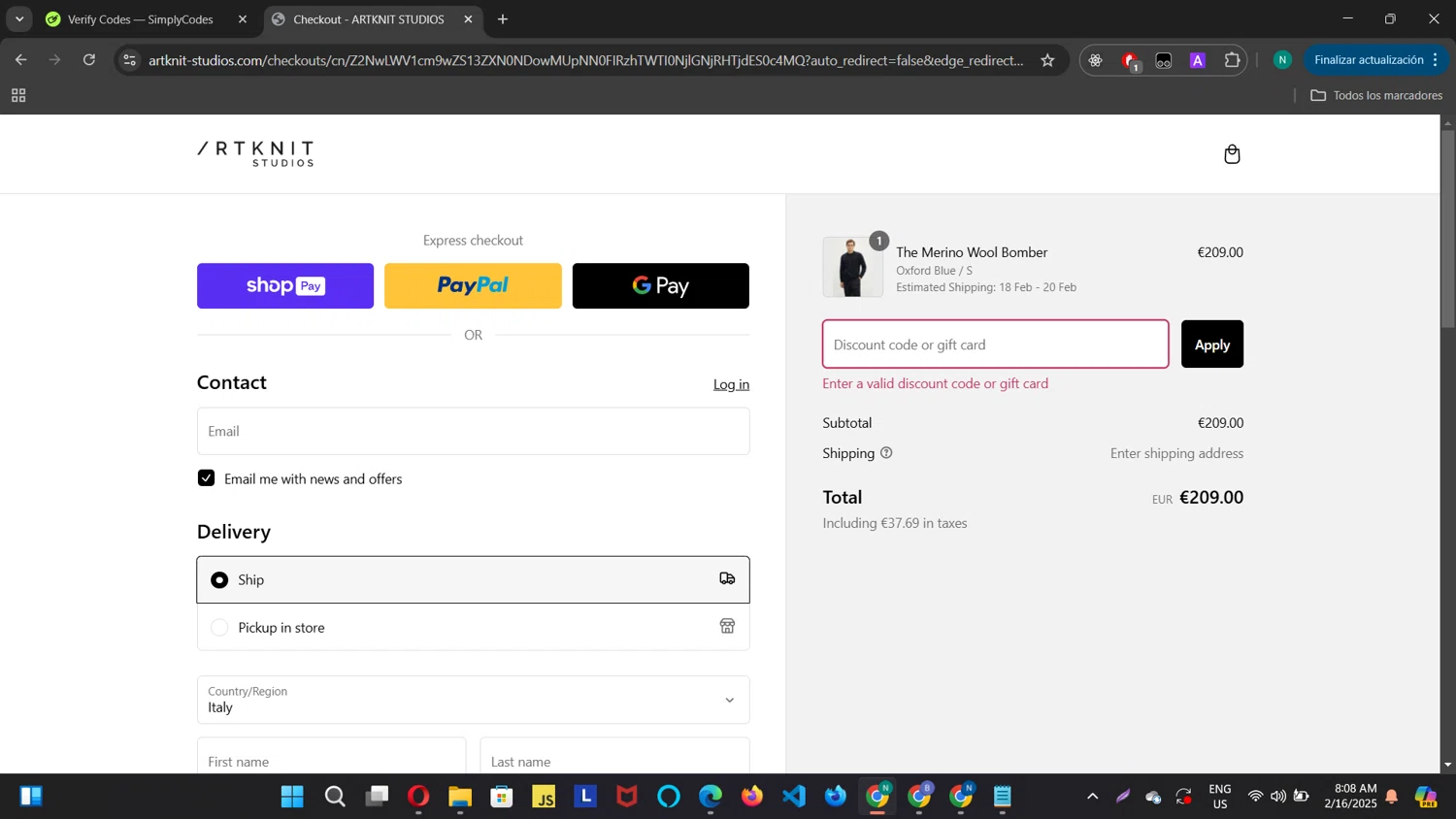Launch Visual Studio Code from taskbar
Image resolution: width=1456 pixels, height=819 pixels.
[794, 797]
